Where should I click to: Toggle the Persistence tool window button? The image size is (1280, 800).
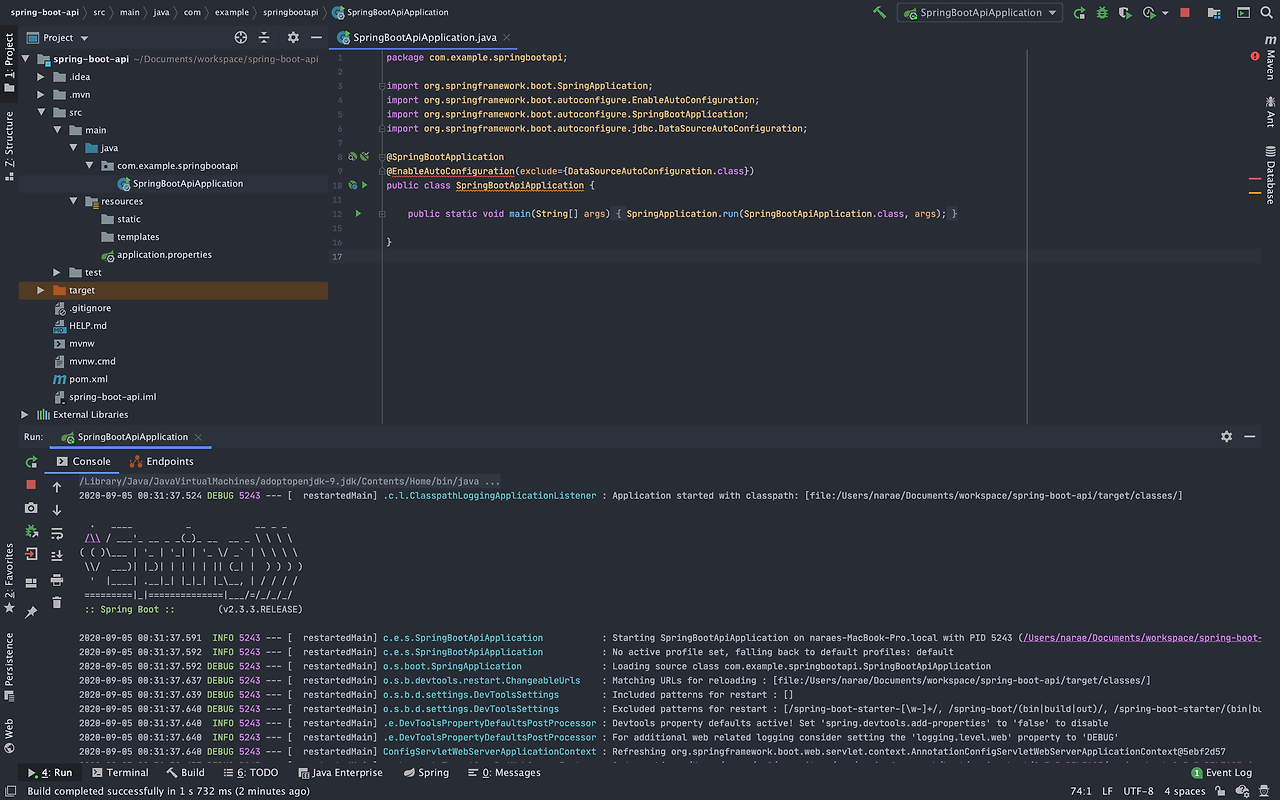[9, 666]
